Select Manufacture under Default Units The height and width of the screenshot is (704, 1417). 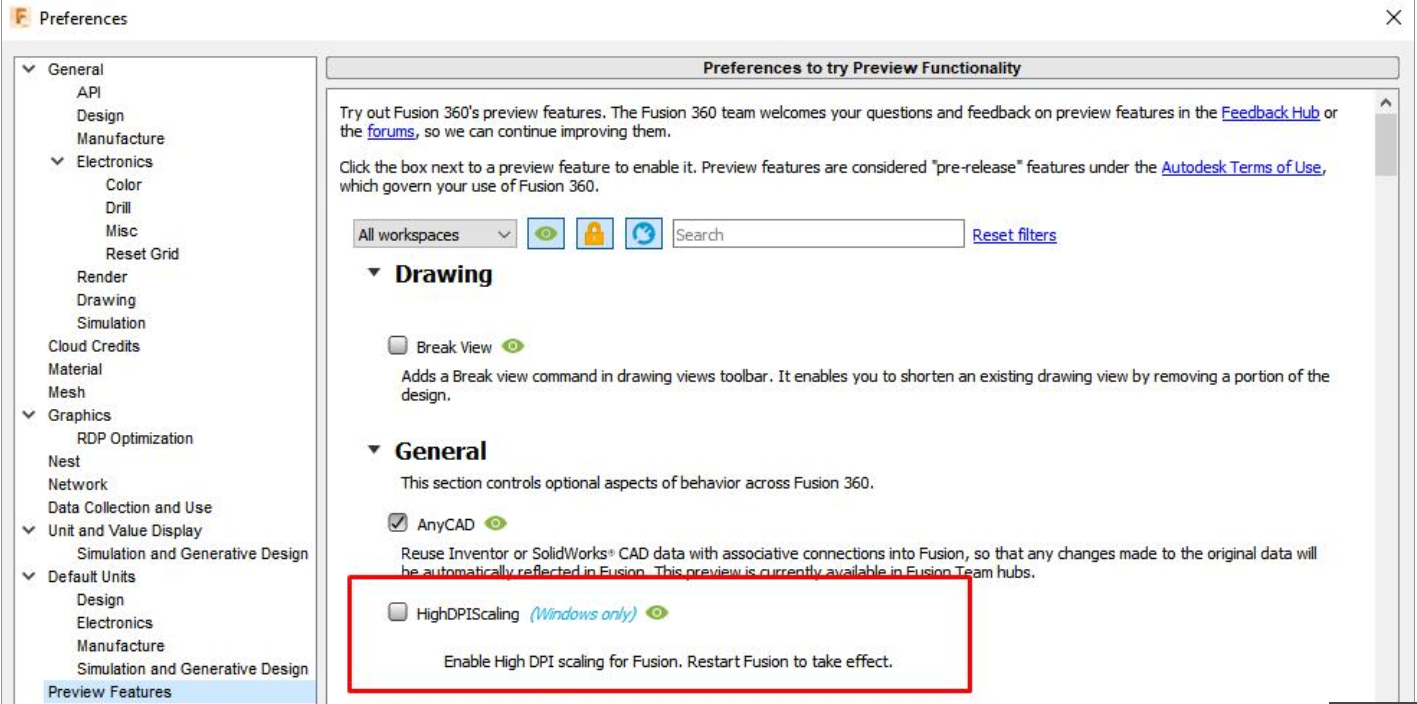tap(120, 645)
